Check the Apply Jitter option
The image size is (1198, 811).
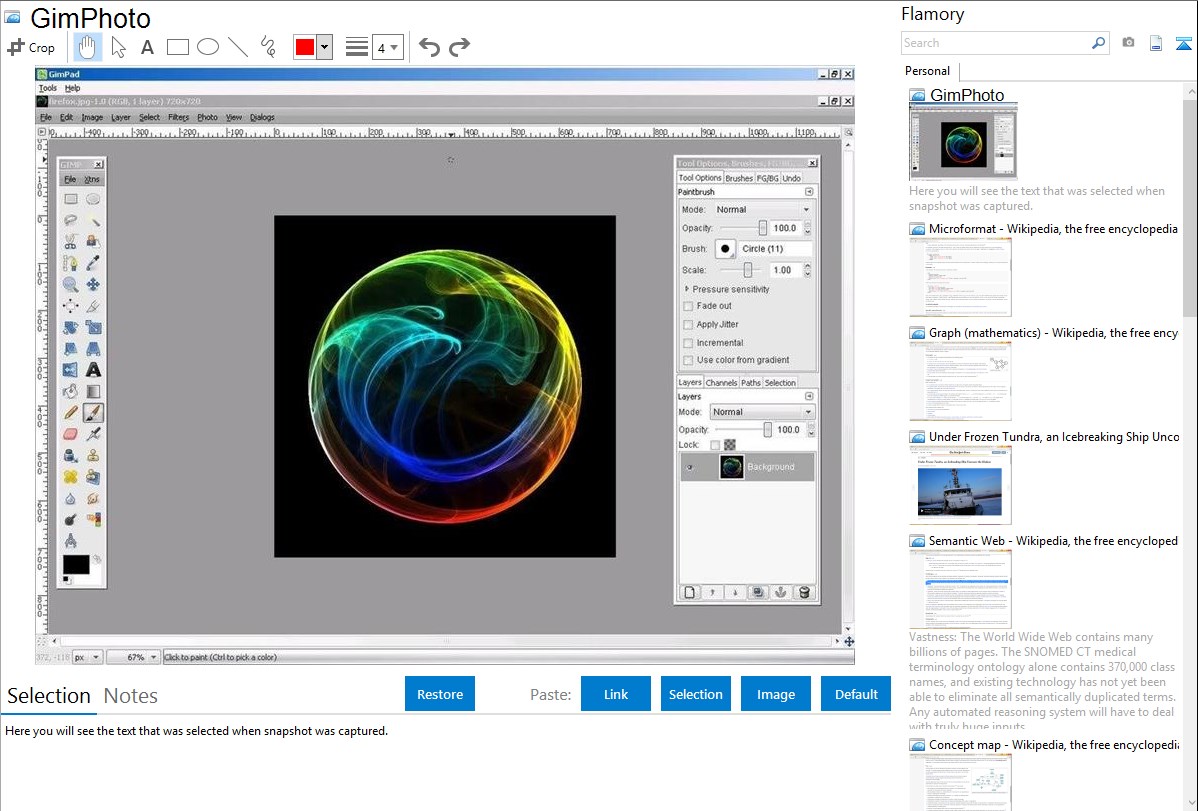click(x=688, y=324)
